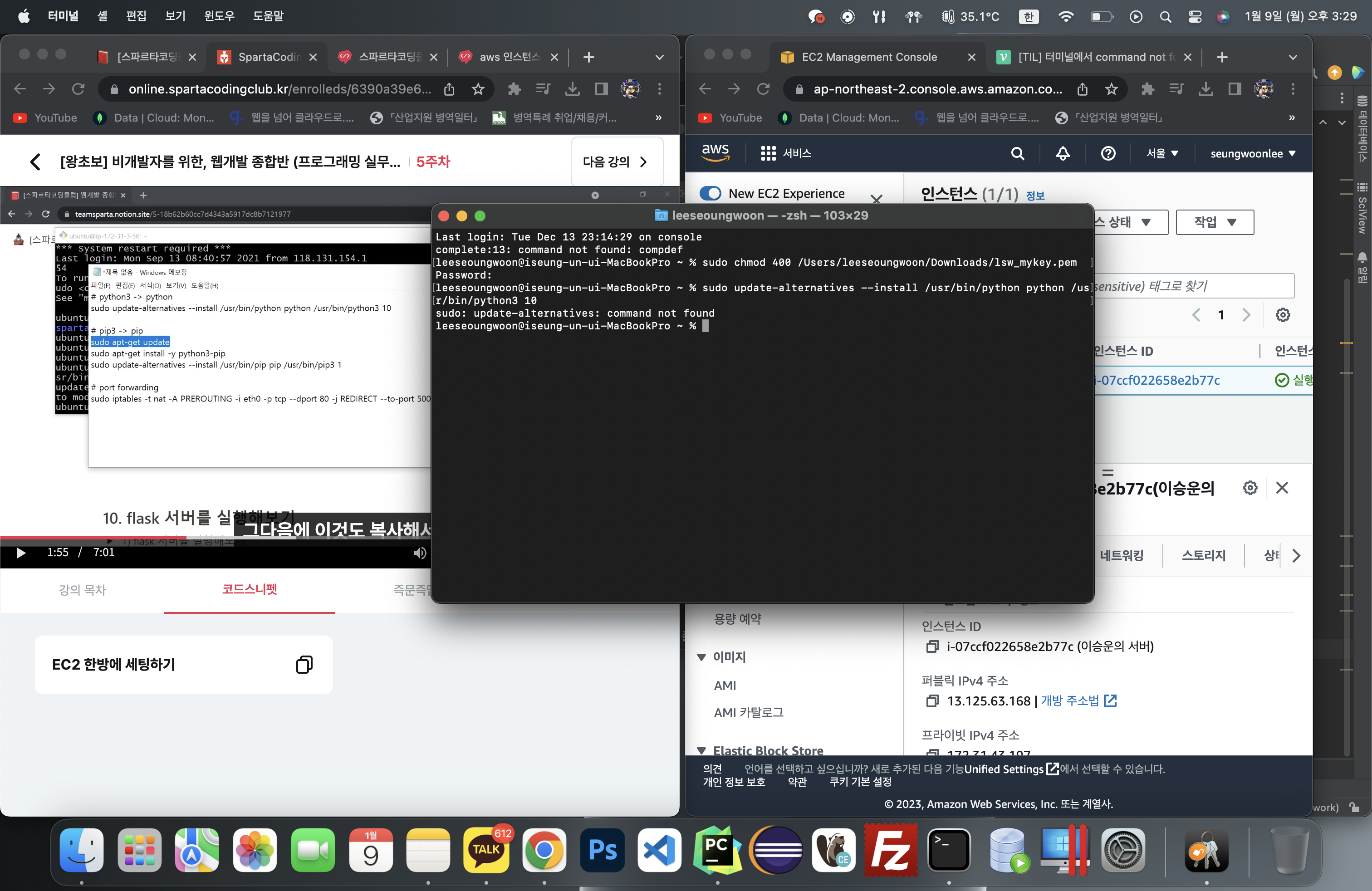Show more bookmarks in AWS Chrome window

[x=1292, y=117]
